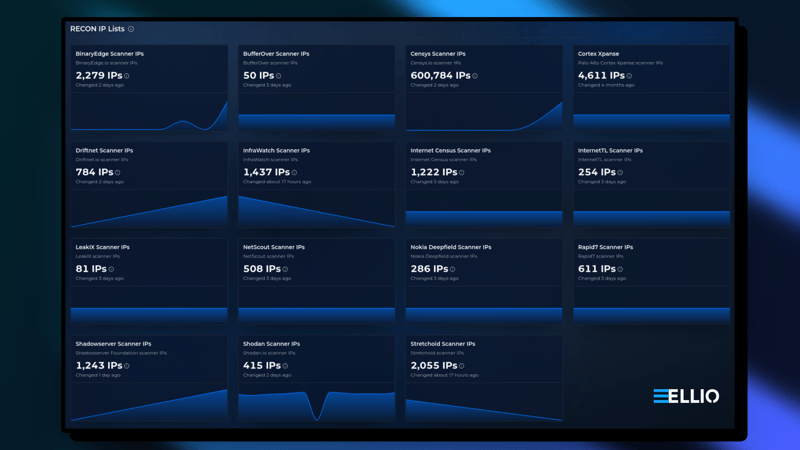Click the 2,279 IPs count
The height and width of the screenshot is (450, 800).
pos(99,76)
